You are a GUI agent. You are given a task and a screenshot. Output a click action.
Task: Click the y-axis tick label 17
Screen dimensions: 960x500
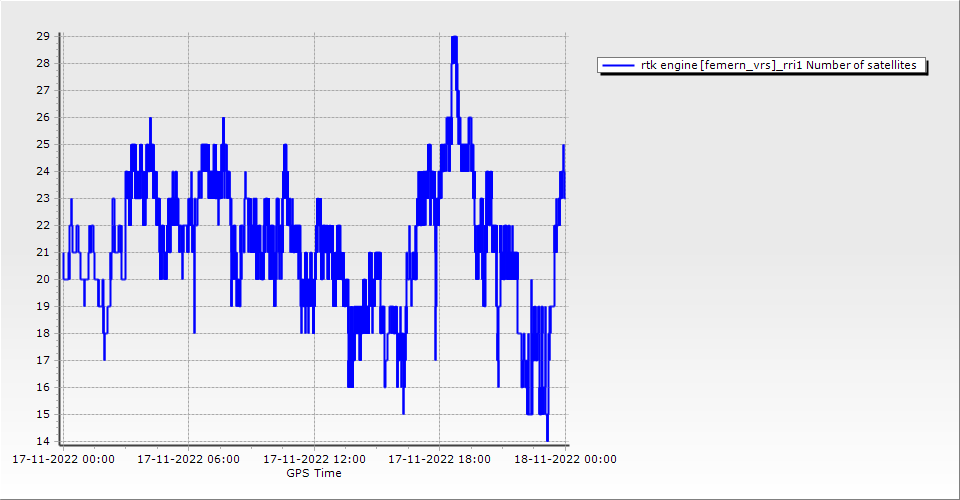pos(43,360)
